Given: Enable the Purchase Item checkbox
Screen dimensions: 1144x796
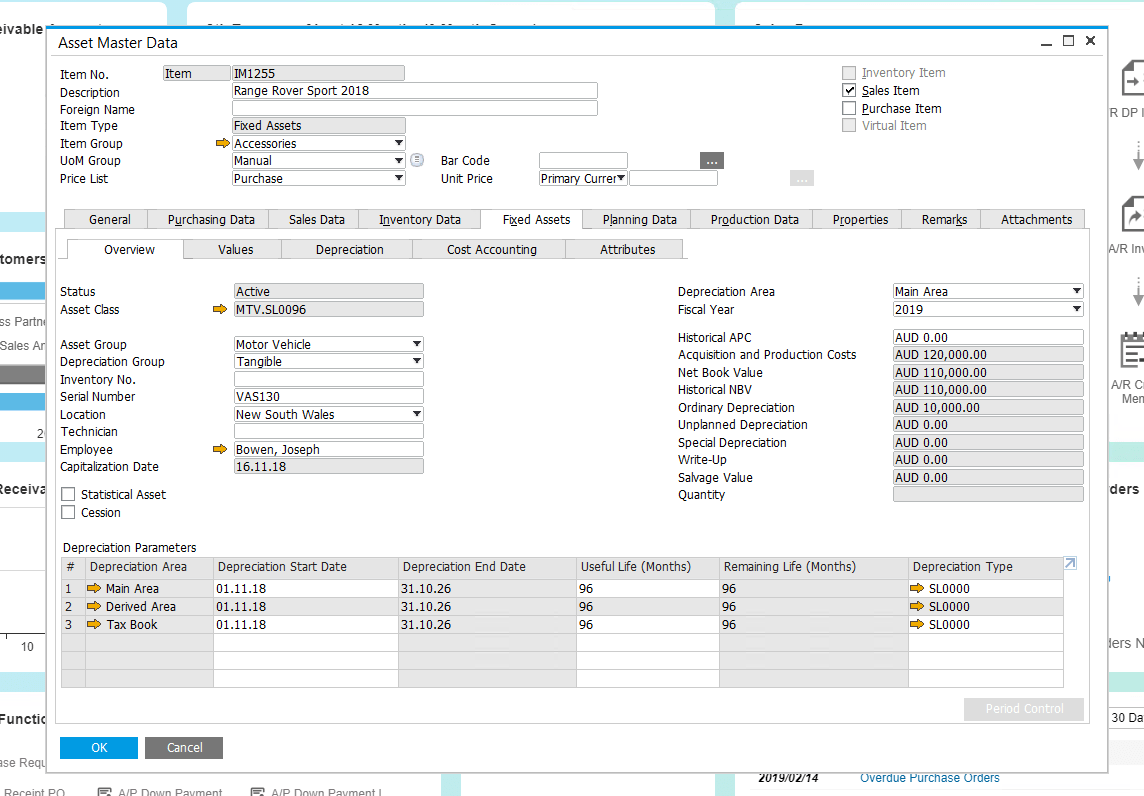Looking at the screenshot, I should point(849,108).
